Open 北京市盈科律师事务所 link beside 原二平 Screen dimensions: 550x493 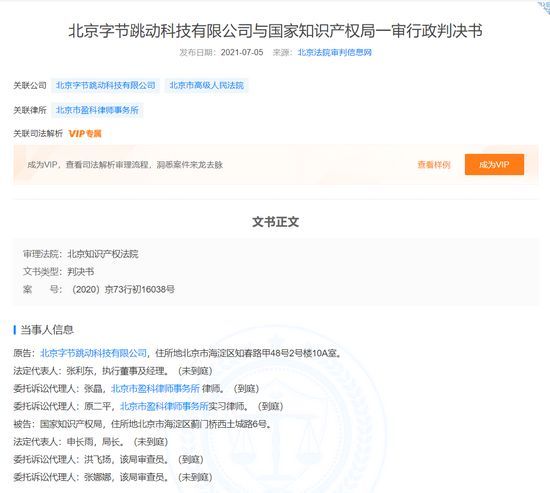pyautogui.click(x=164, y=406)
